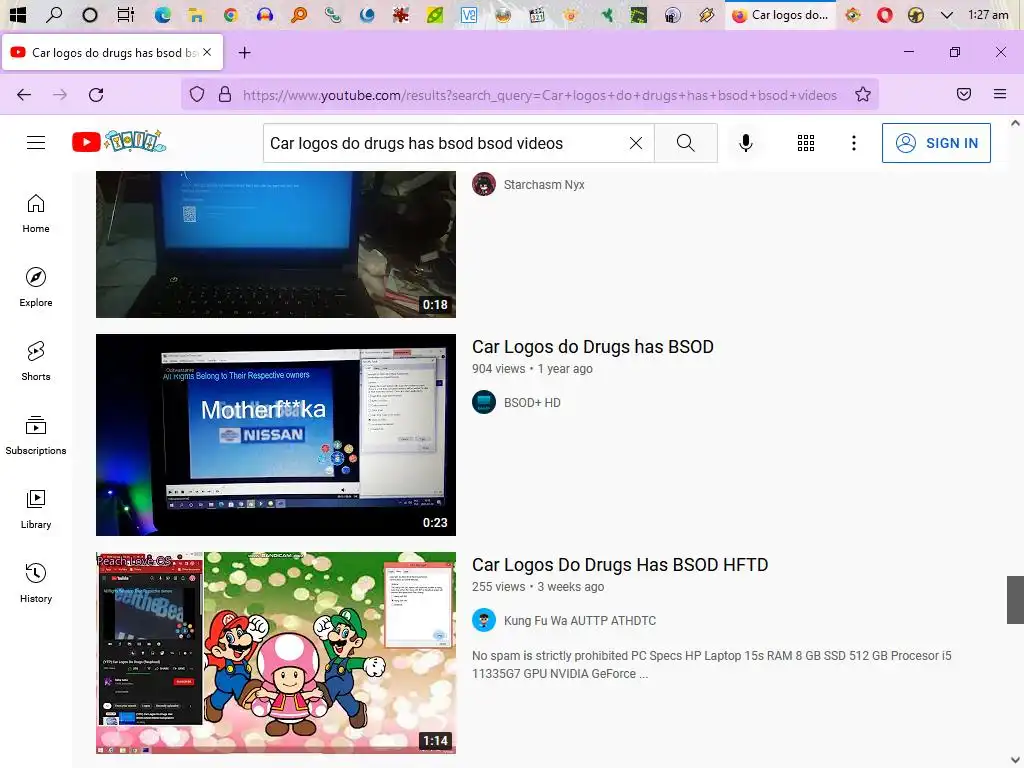Open YouTube settings three-dot menu

point(854,143)
